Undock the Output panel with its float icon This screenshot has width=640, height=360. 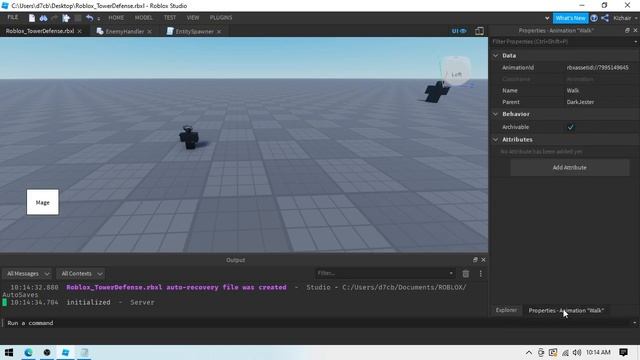coord(475,260)
